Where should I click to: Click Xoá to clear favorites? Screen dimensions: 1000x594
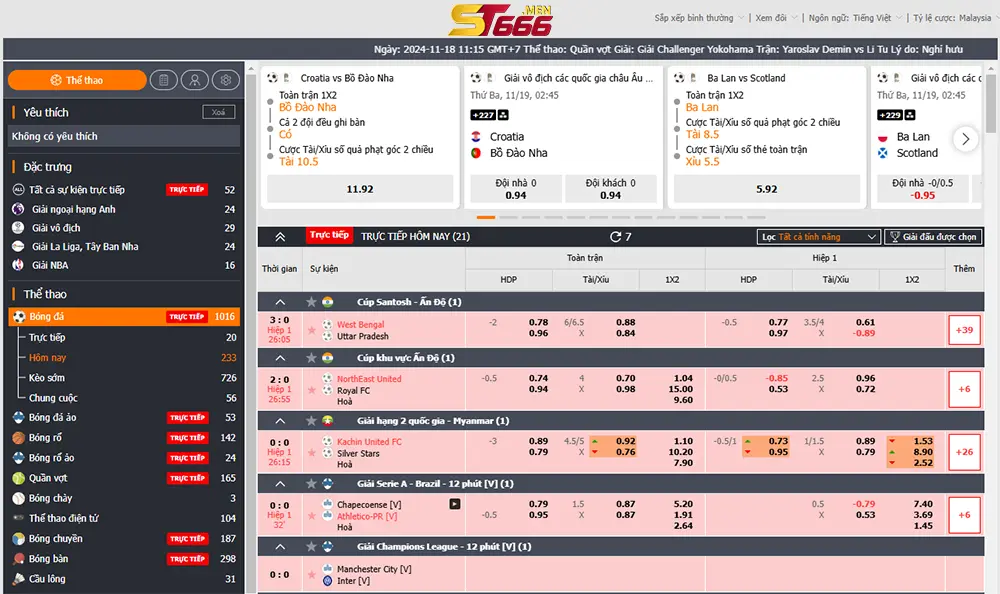click(219, 112)
